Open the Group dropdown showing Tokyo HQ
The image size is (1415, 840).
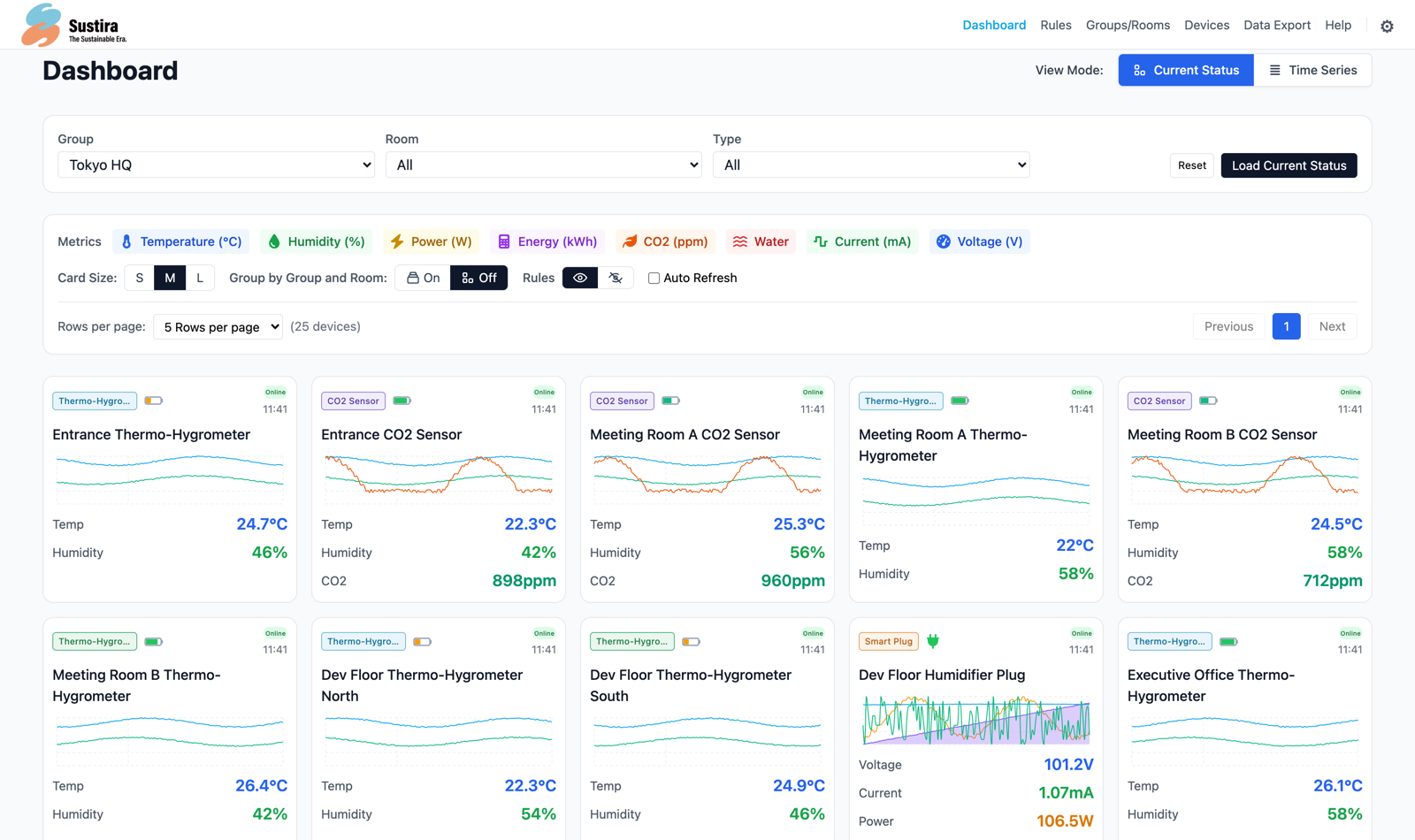(x=216, y=164)
